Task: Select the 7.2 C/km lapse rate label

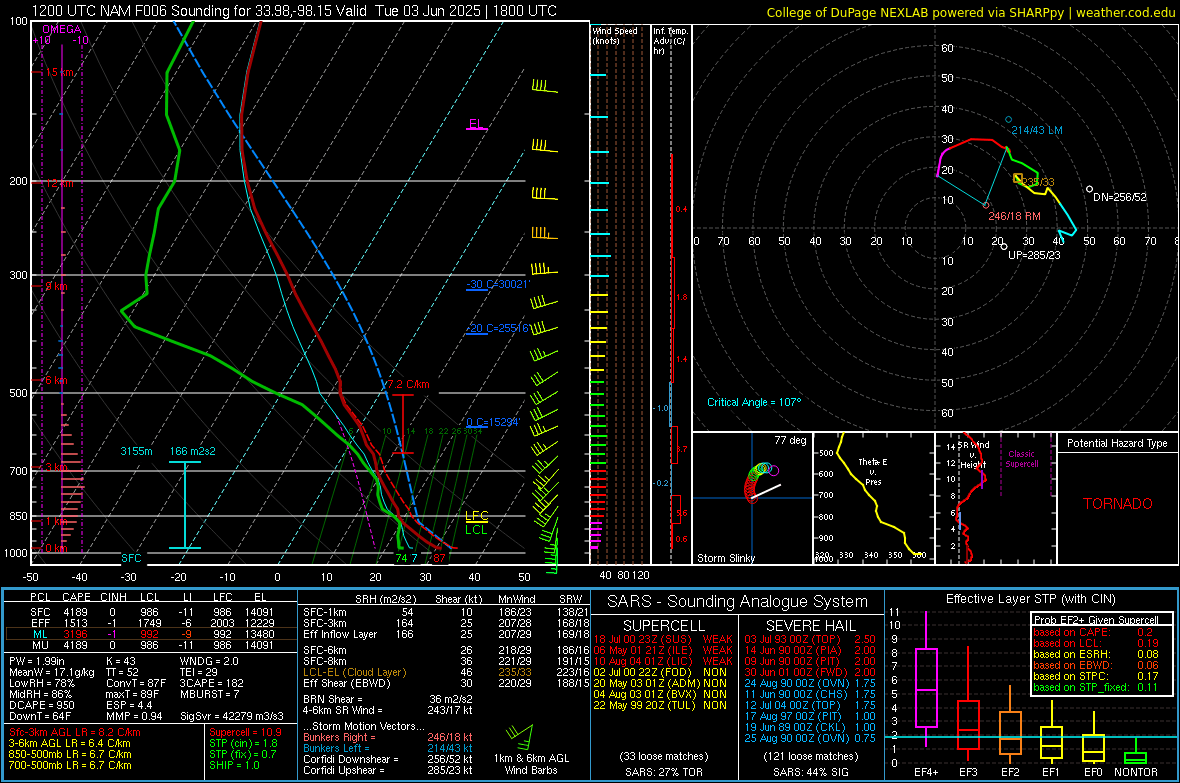Action: click(x=408, y=384)
